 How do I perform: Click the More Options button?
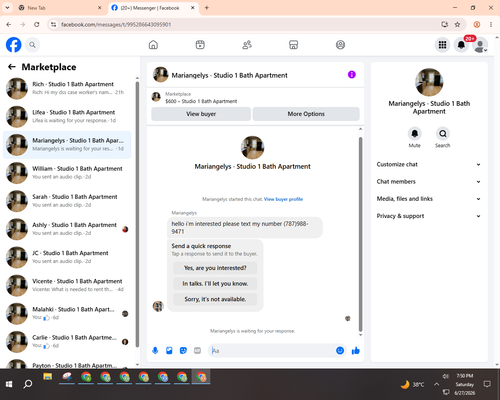(306, 114)
